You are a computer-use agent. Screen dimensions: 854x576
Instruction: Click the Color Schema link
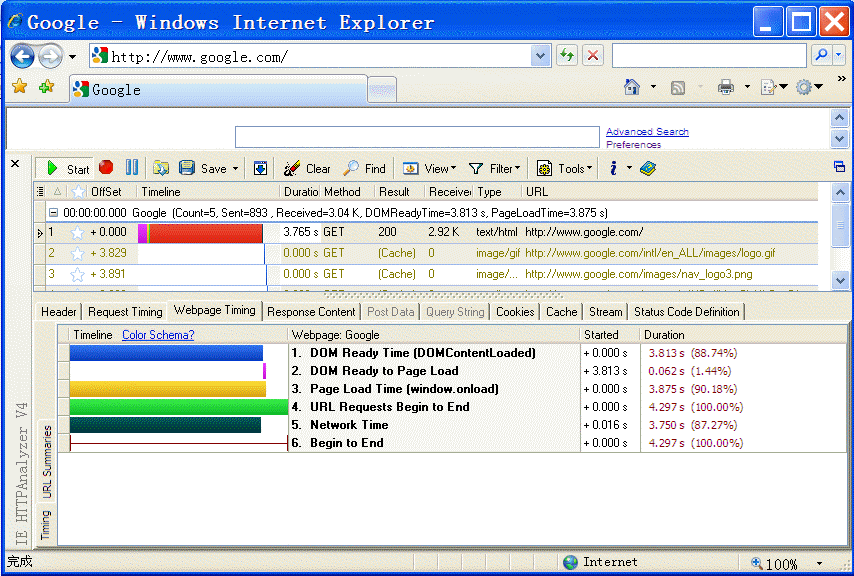(158, 335)
